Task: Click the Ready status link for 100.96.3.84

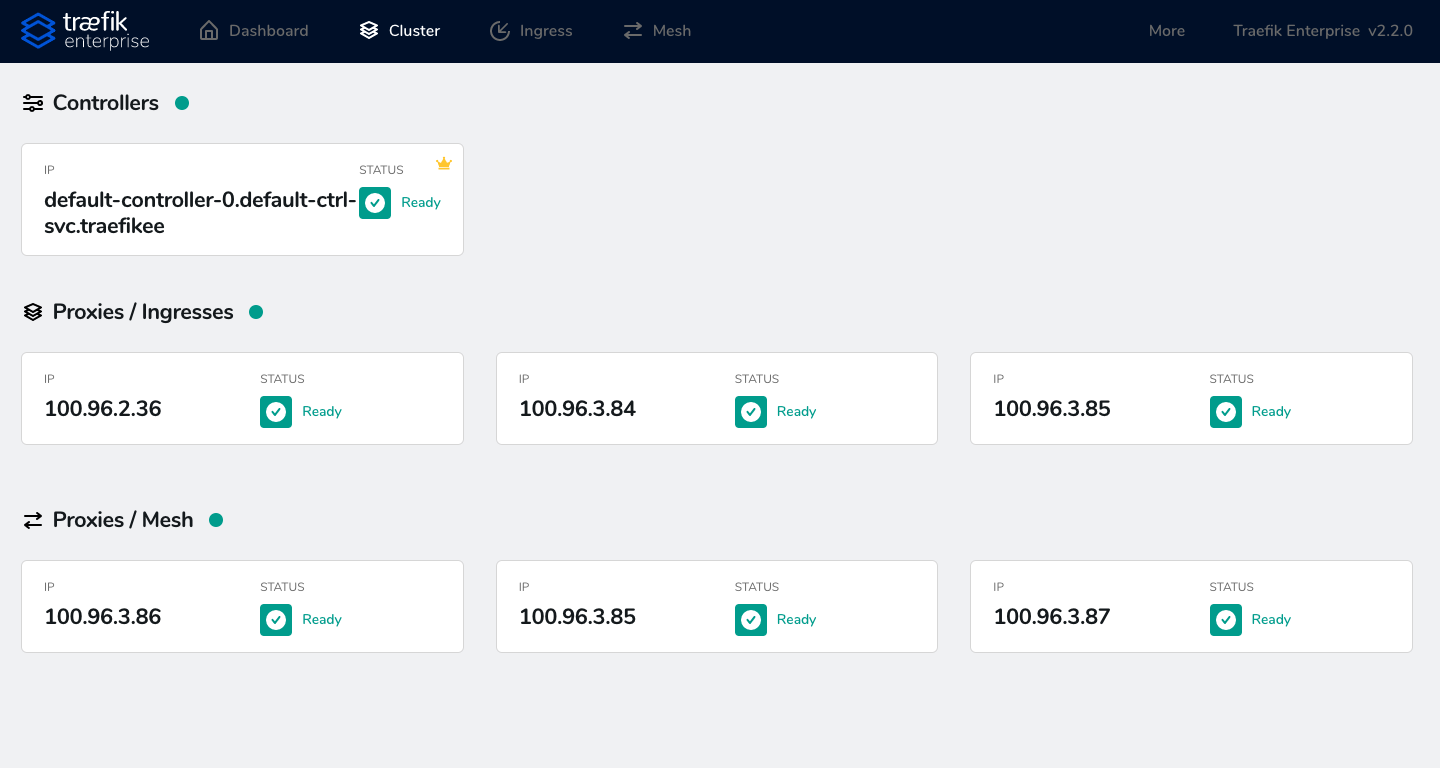Action: tap(796, 412)
